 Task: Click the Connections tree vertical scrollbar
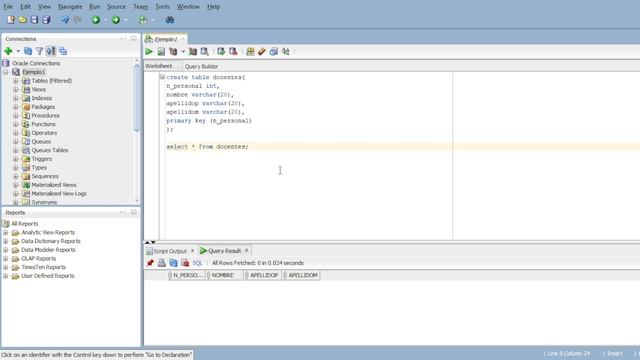pyautogui.click(x=136, y=98)
